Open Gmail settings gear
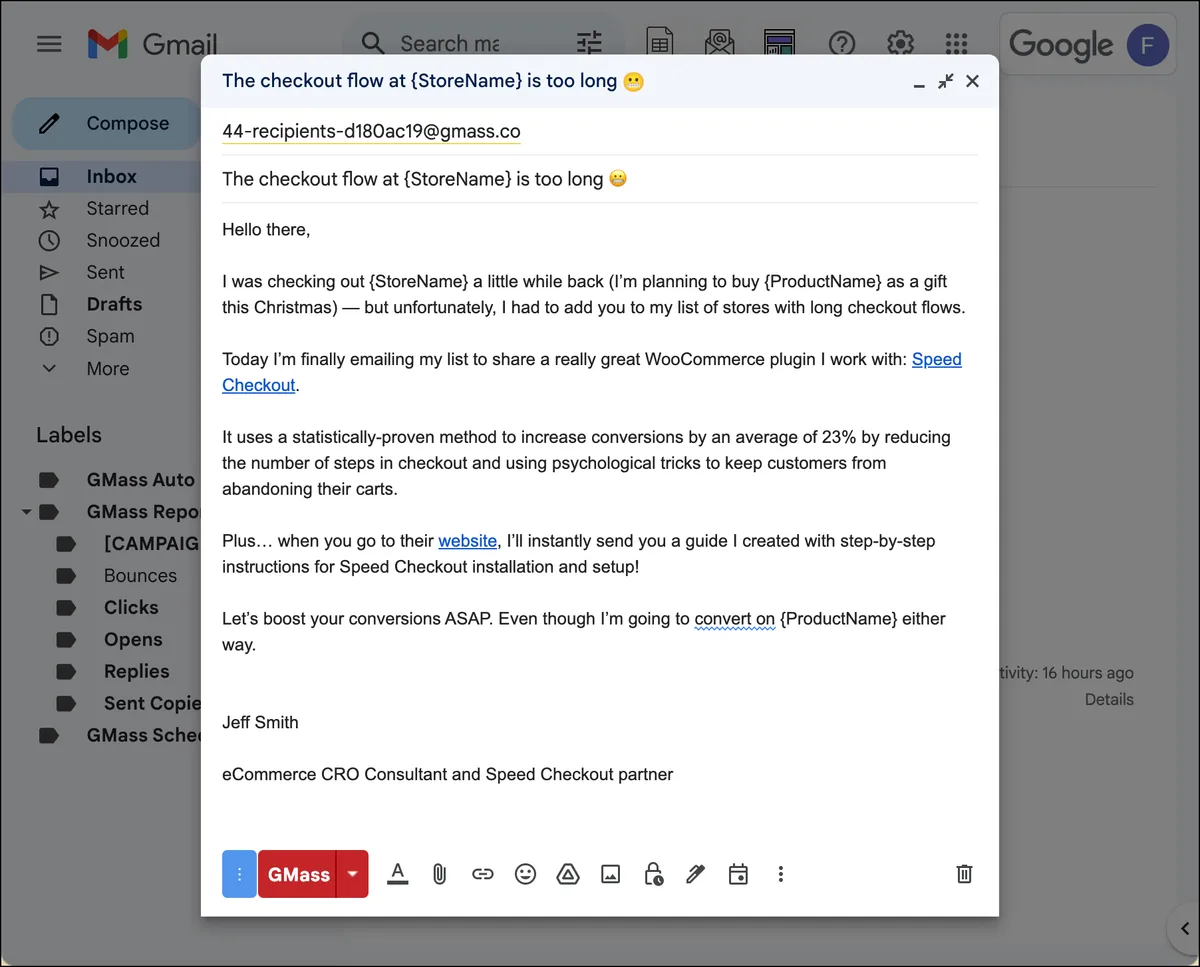The height and width of the screenshot is (967, 1200). click(900, 43)
